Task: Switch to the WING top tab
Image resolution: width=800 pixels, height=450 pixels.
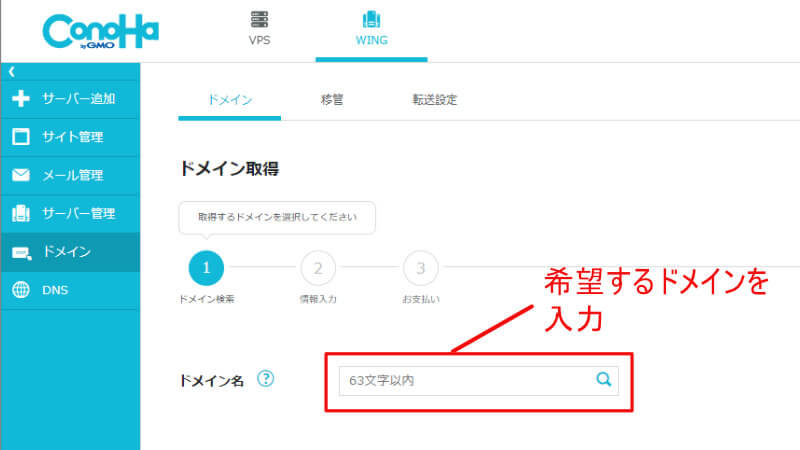Action: (371, 31)
